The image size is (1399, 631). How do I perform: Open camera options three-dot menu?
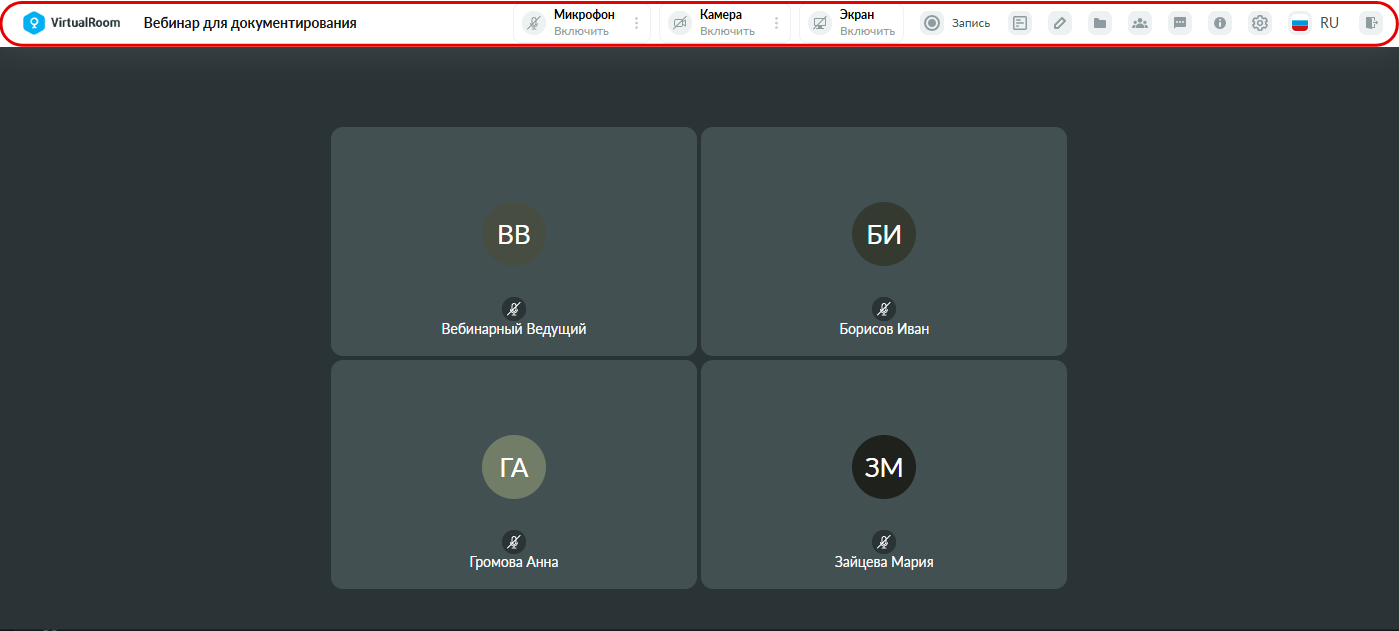(x=776, y=23)
